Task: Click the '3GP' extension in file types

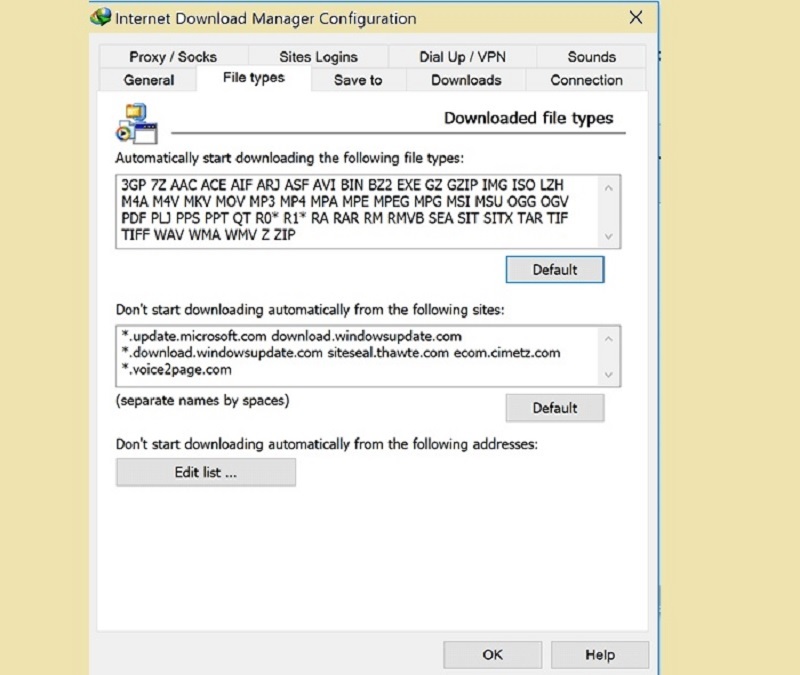Action: [x=133, y=185]
